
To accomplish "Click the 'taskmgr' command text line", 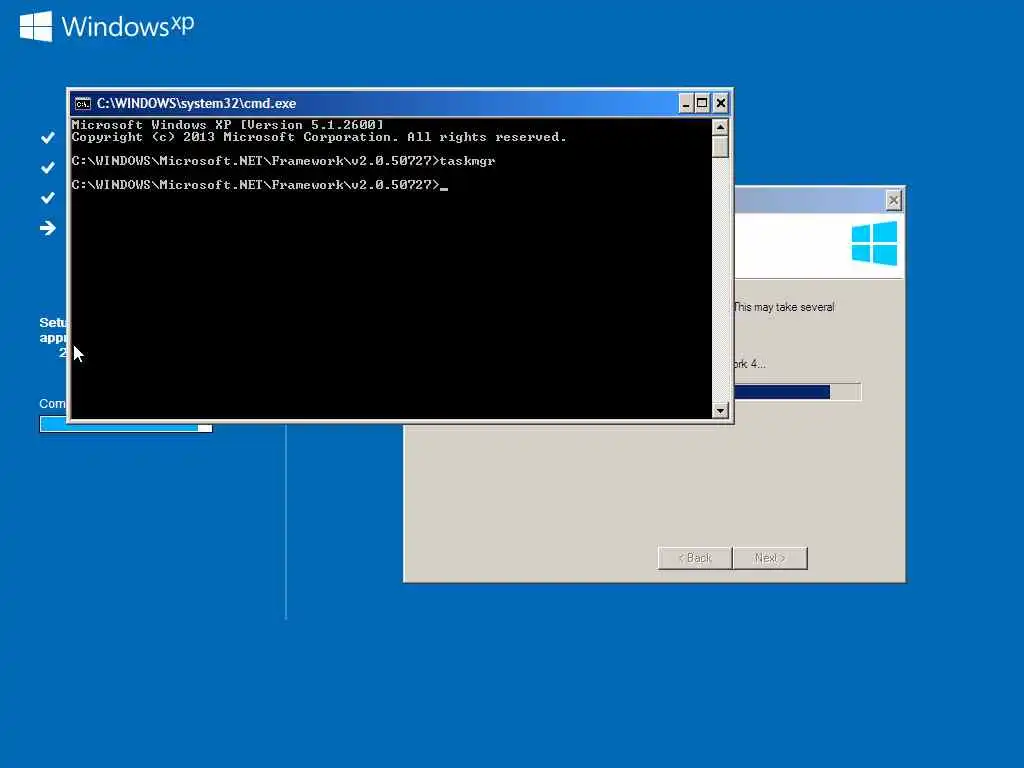I will click(283, 161).
